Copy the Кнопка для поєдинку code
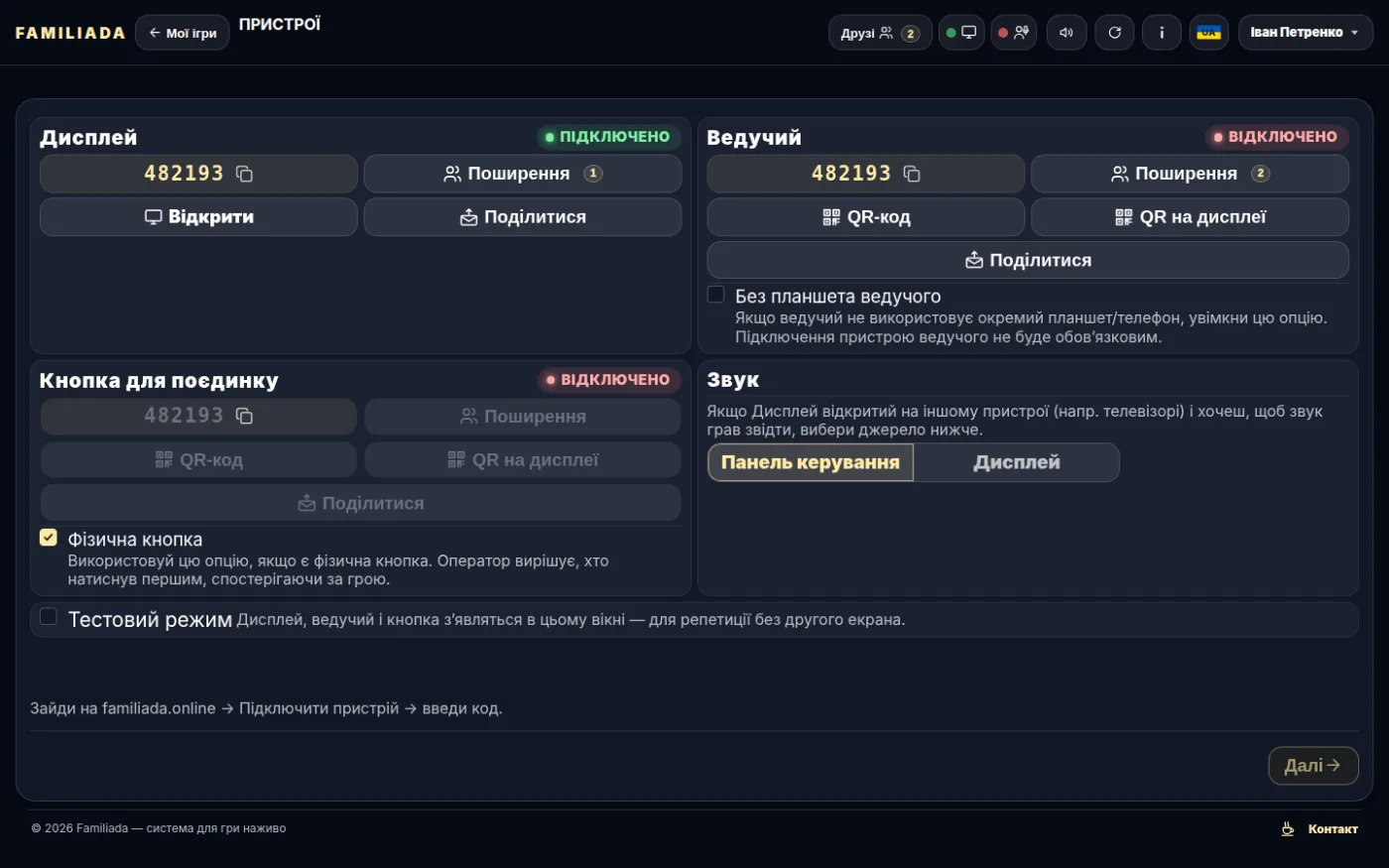 (244, 416)
